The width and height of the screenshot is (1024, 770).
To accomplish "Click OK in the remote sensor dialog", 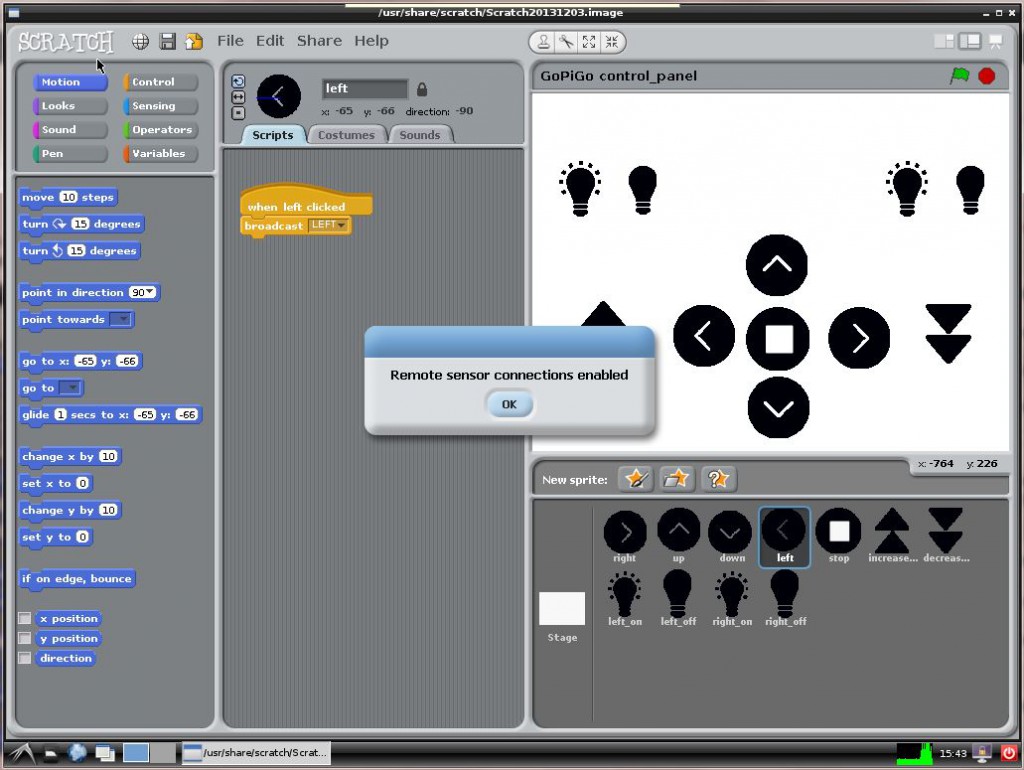I will click(509, 404).
